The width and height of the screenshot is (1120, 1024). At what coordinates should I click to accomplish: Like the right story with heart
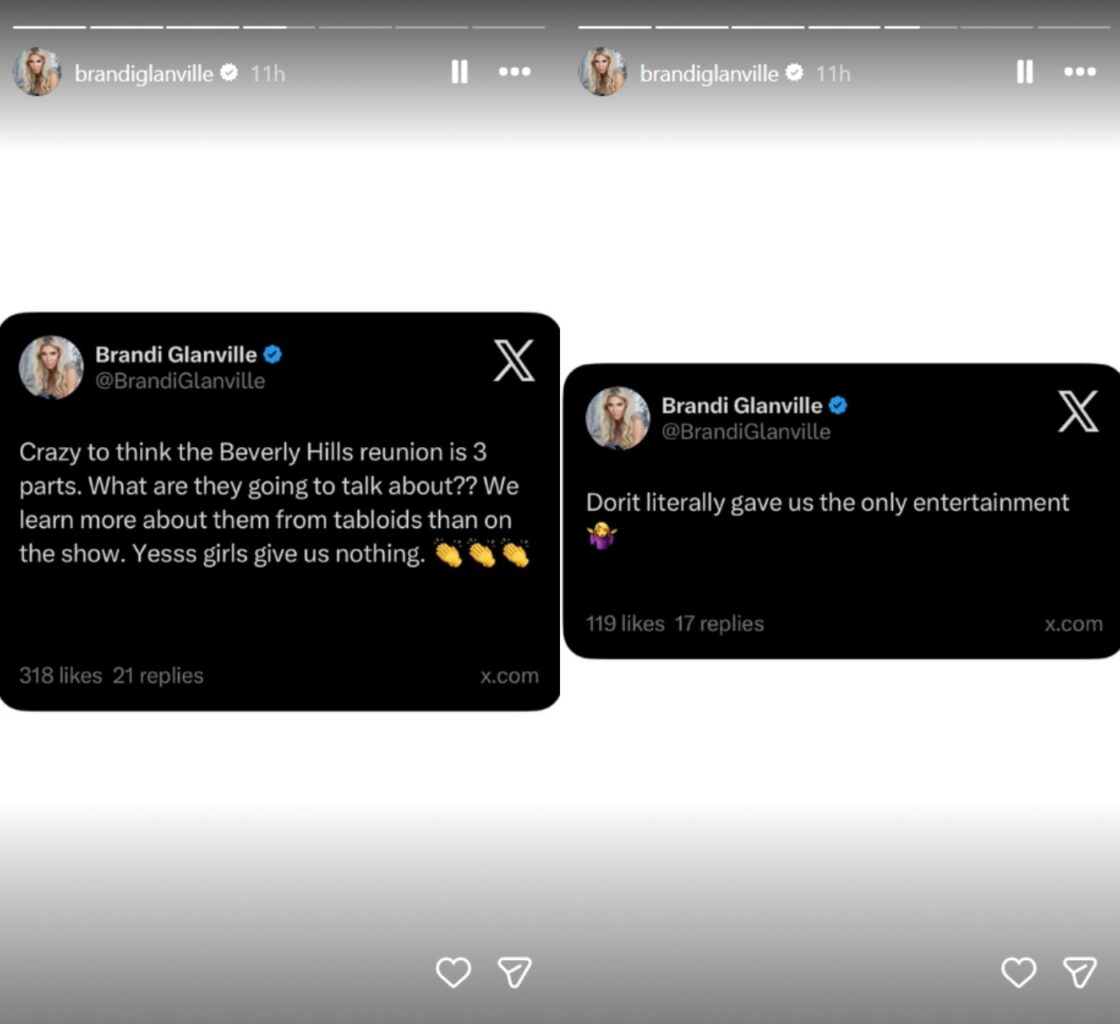click(1018, 972)
